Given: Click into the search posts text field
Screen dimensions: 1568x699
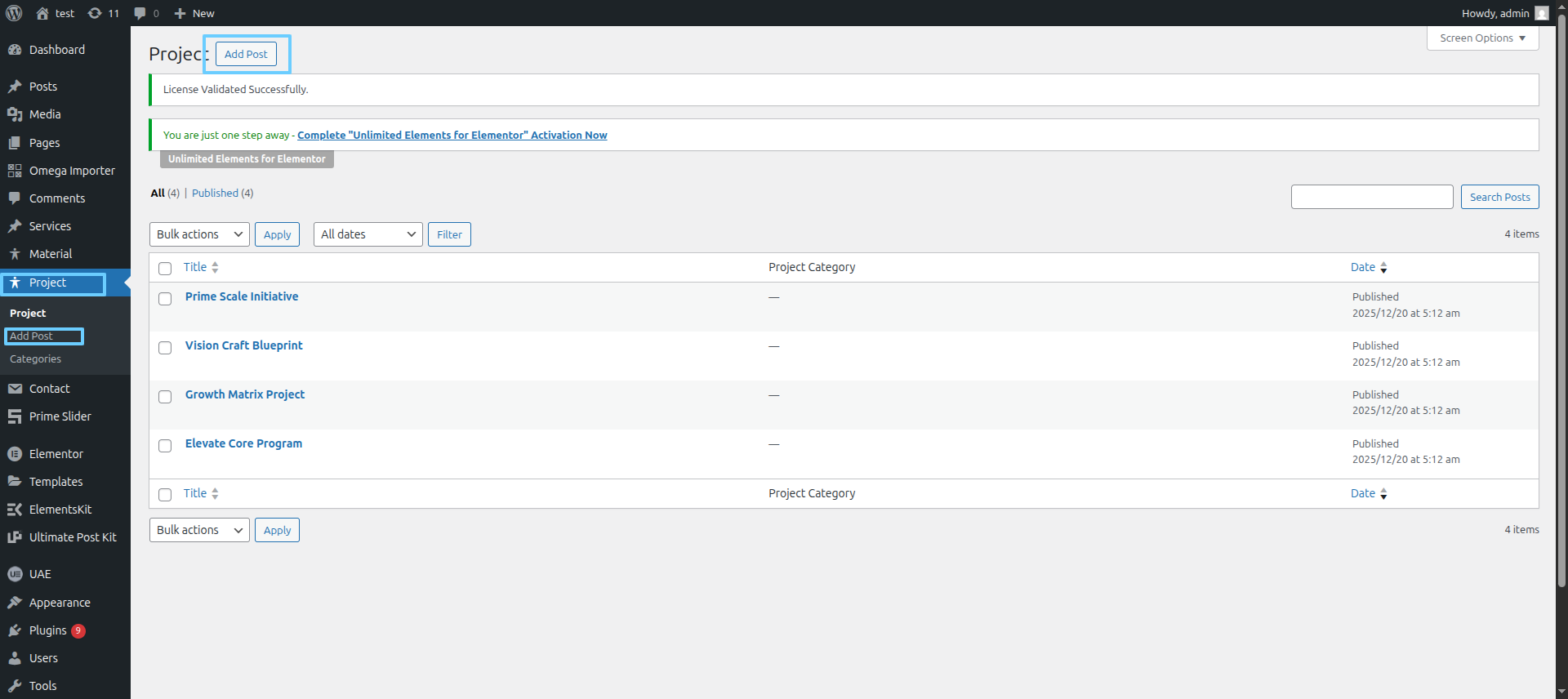Looking at the screenshot, I should pos(1371,197).
